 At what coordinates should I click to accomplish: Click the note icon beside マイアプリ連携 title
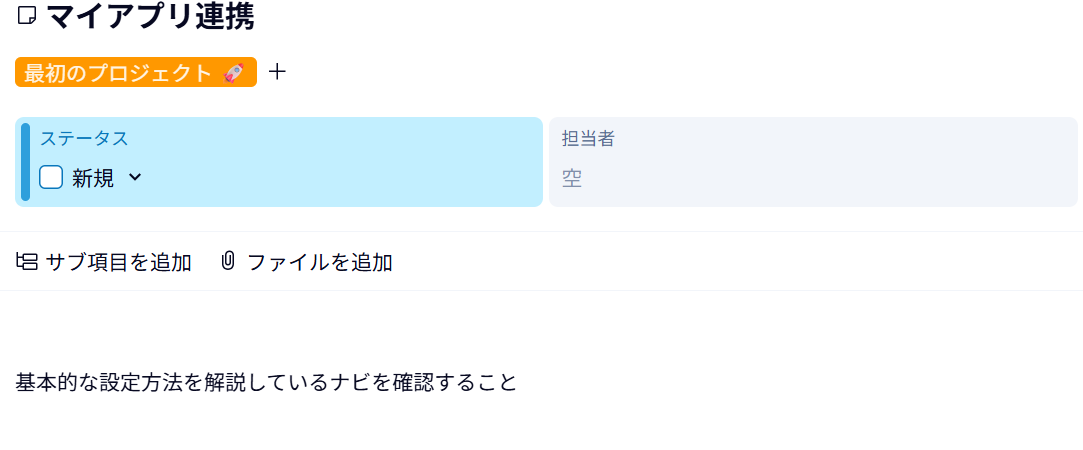point(27,16)
